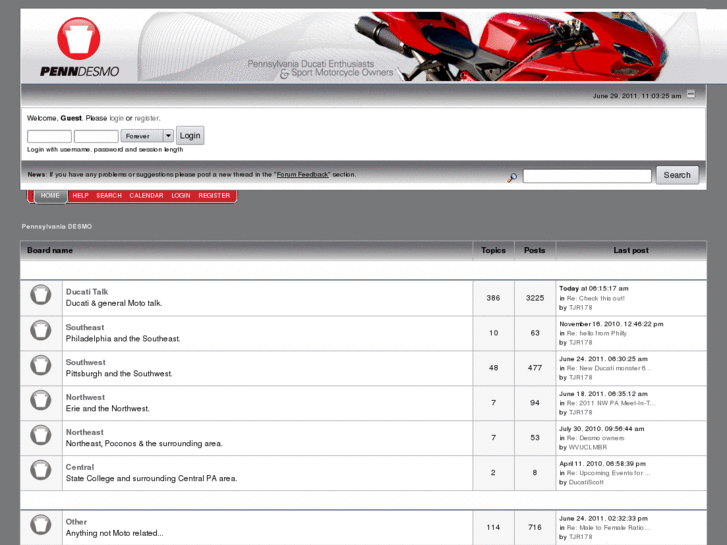727x545 pixels.
Task: Open the DucatiScott user profile link
Action: (586, 482)
